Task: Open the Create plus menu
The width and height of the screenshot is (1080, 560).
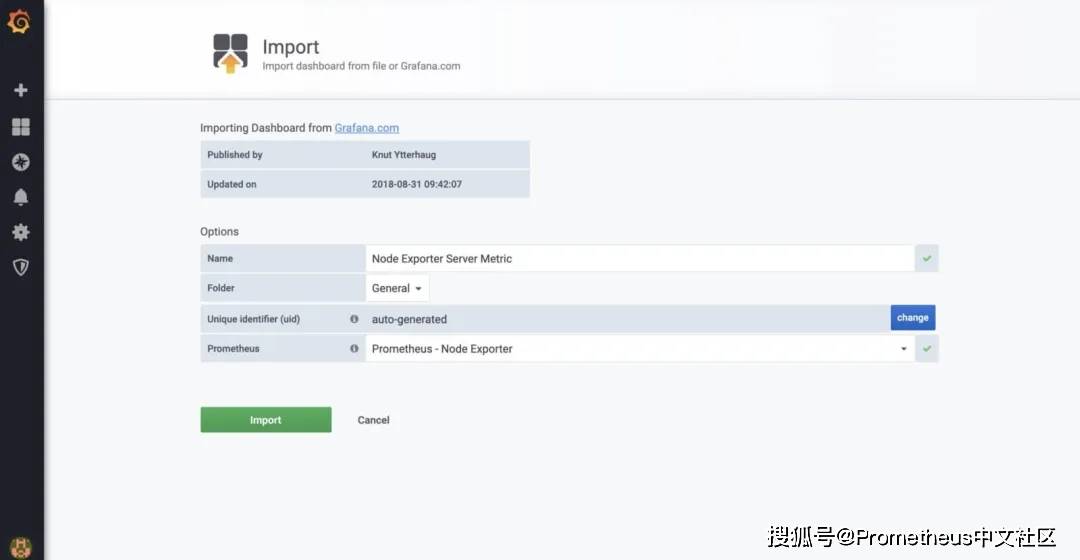Action: (x=20, y=90)
